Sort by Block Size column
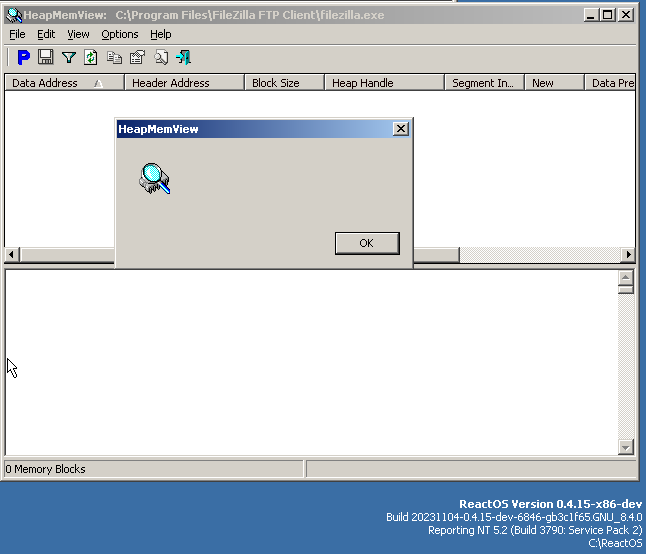Image resolution: width=646 pixels, height=554 pixels. coord(276,83)
